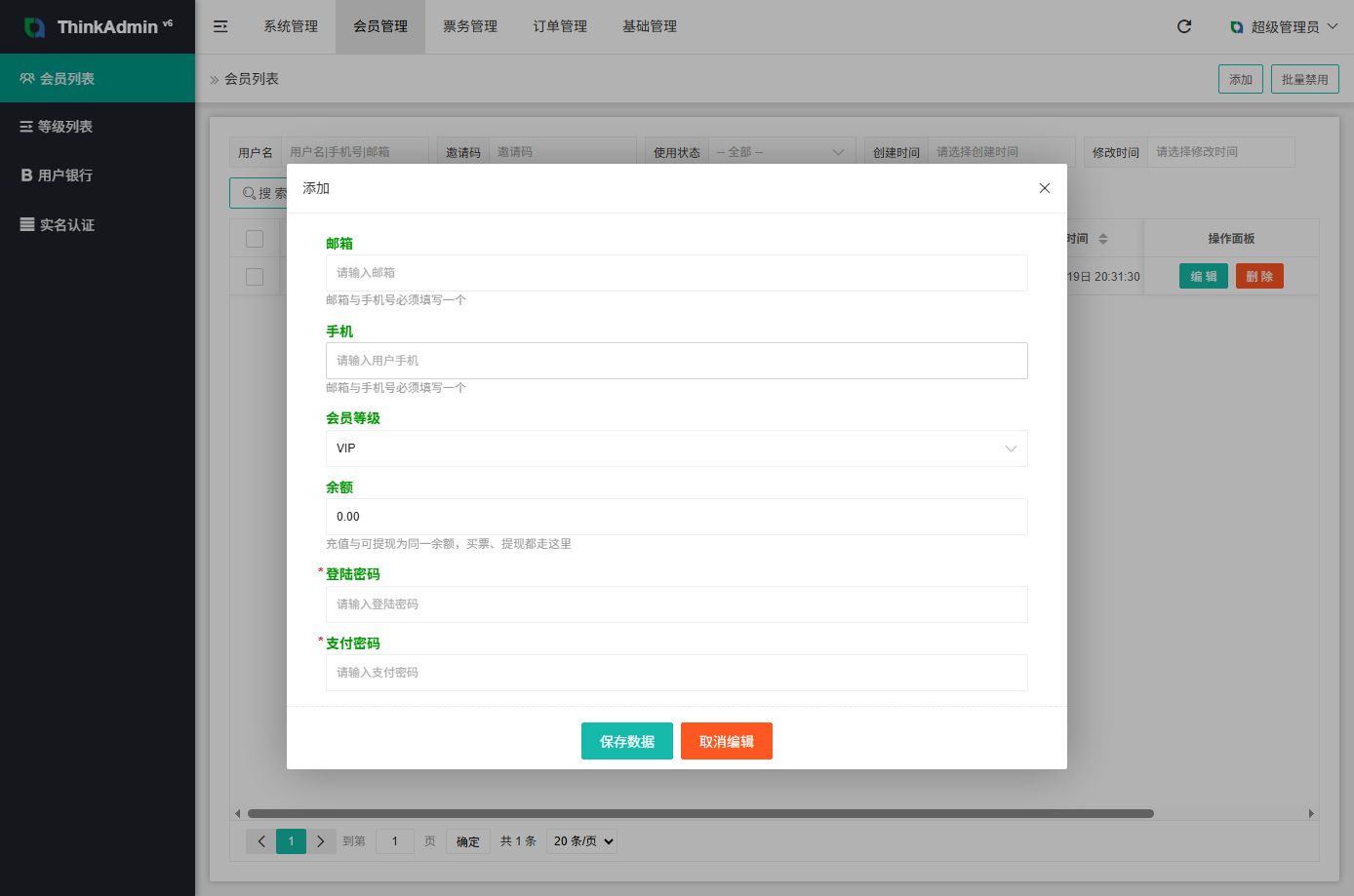Image resolution: width=1354 pixels, height=896 pixels.
Task: Click 确定 in the pagination bar
Action: 468,841
